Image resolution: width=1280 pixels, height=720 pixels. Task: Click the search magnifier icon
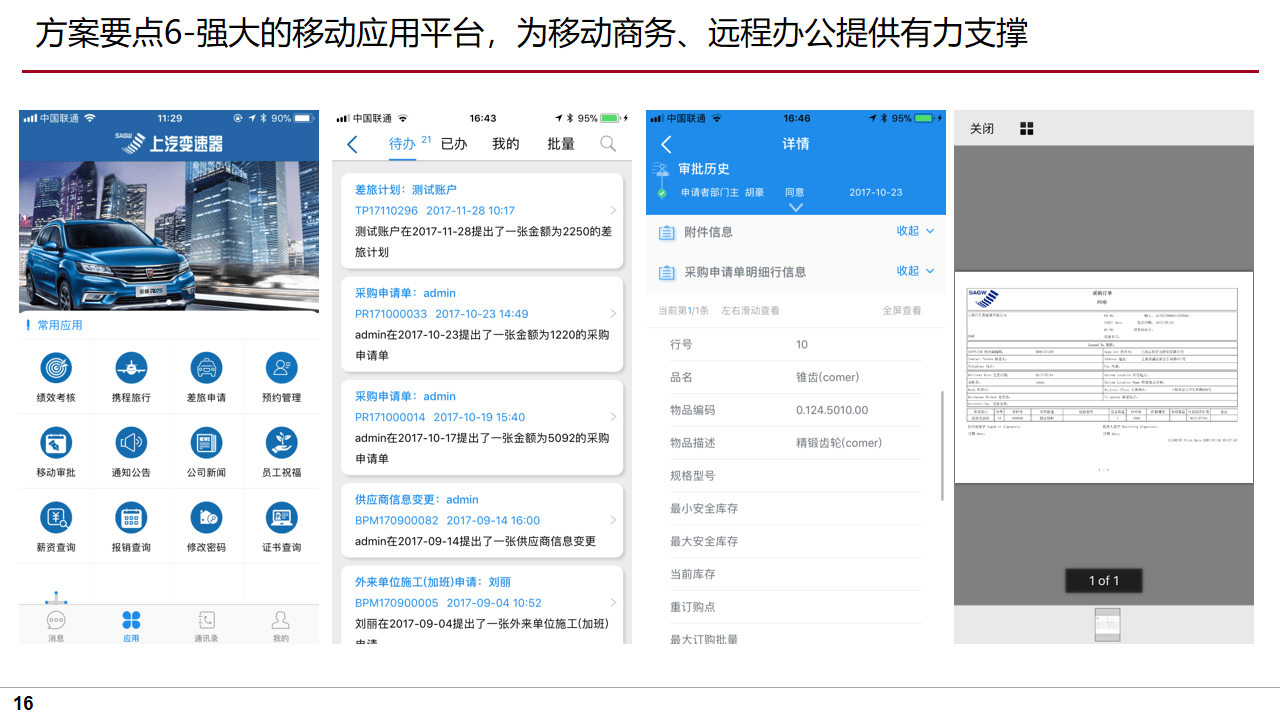(x=608, y=144)
